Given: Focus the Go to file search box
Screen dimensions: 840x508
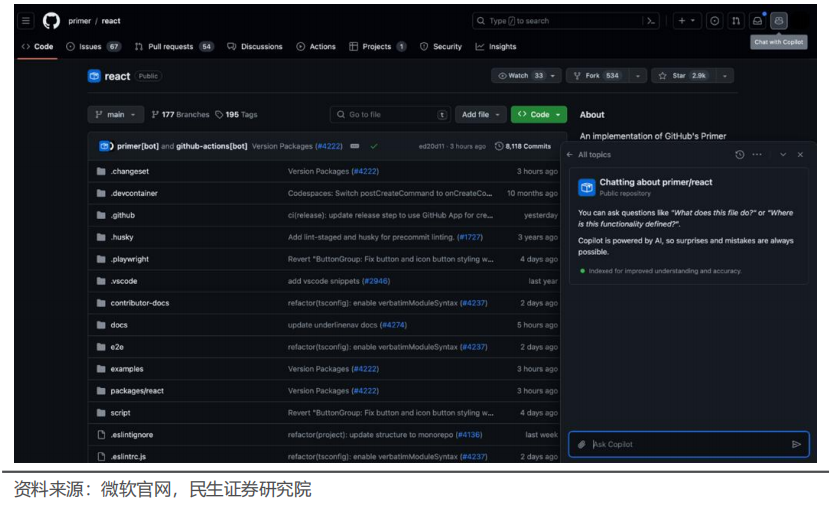Looking at the screenshot, I should tap(390, 114).
